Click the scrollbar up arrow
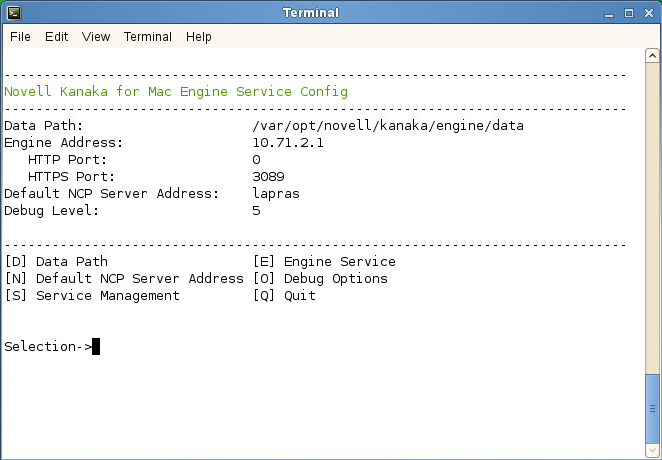The width and height of the screenshot is (662, 460). tap(653, 57)
